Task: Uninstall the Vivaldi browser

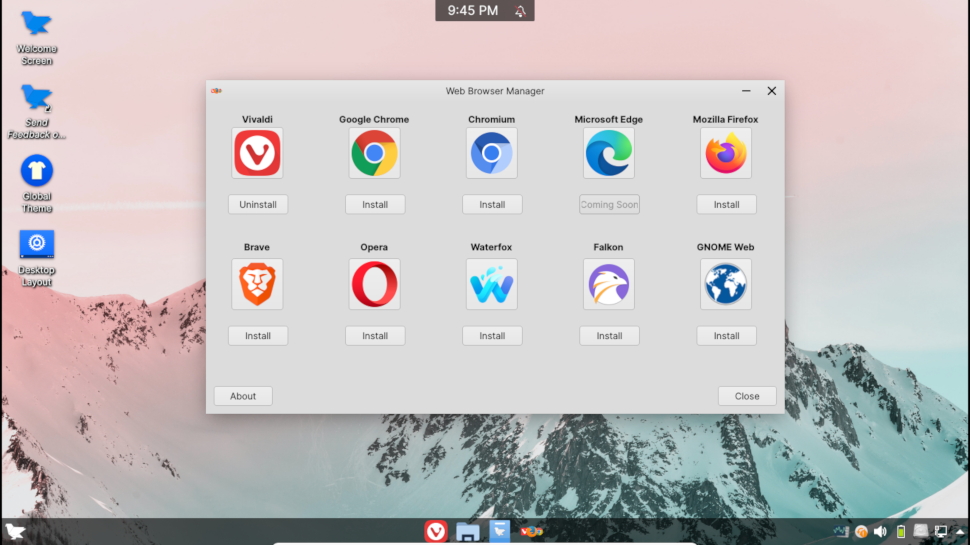Action: click(x=258, y=205)
